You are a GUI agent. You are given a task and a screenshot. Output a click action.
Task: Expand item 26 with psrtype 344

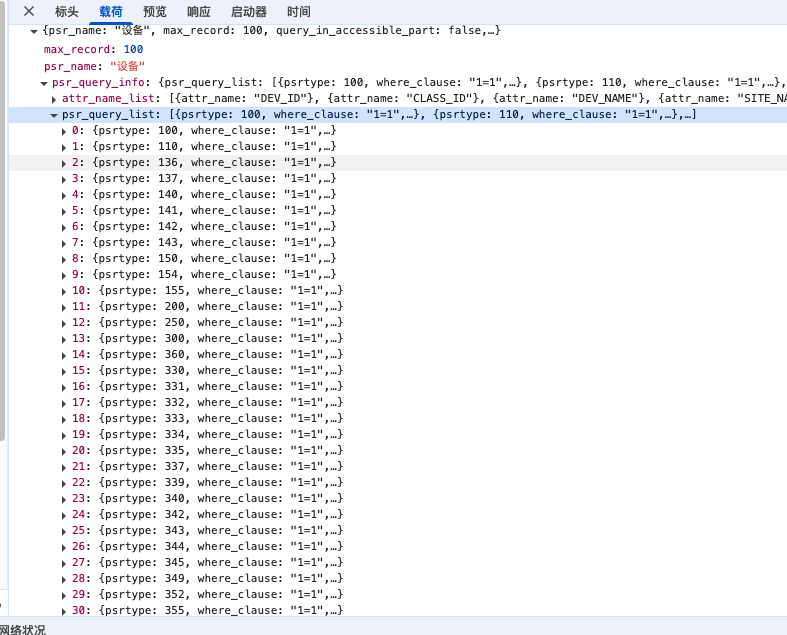coord(64,548)
